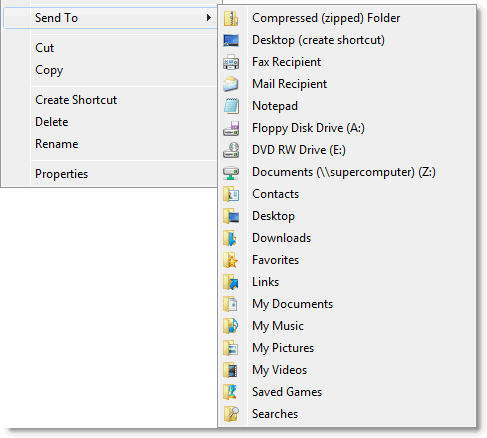
Task: Click the Fax Recipient fax machine icon
Action: tap(231, 62)
